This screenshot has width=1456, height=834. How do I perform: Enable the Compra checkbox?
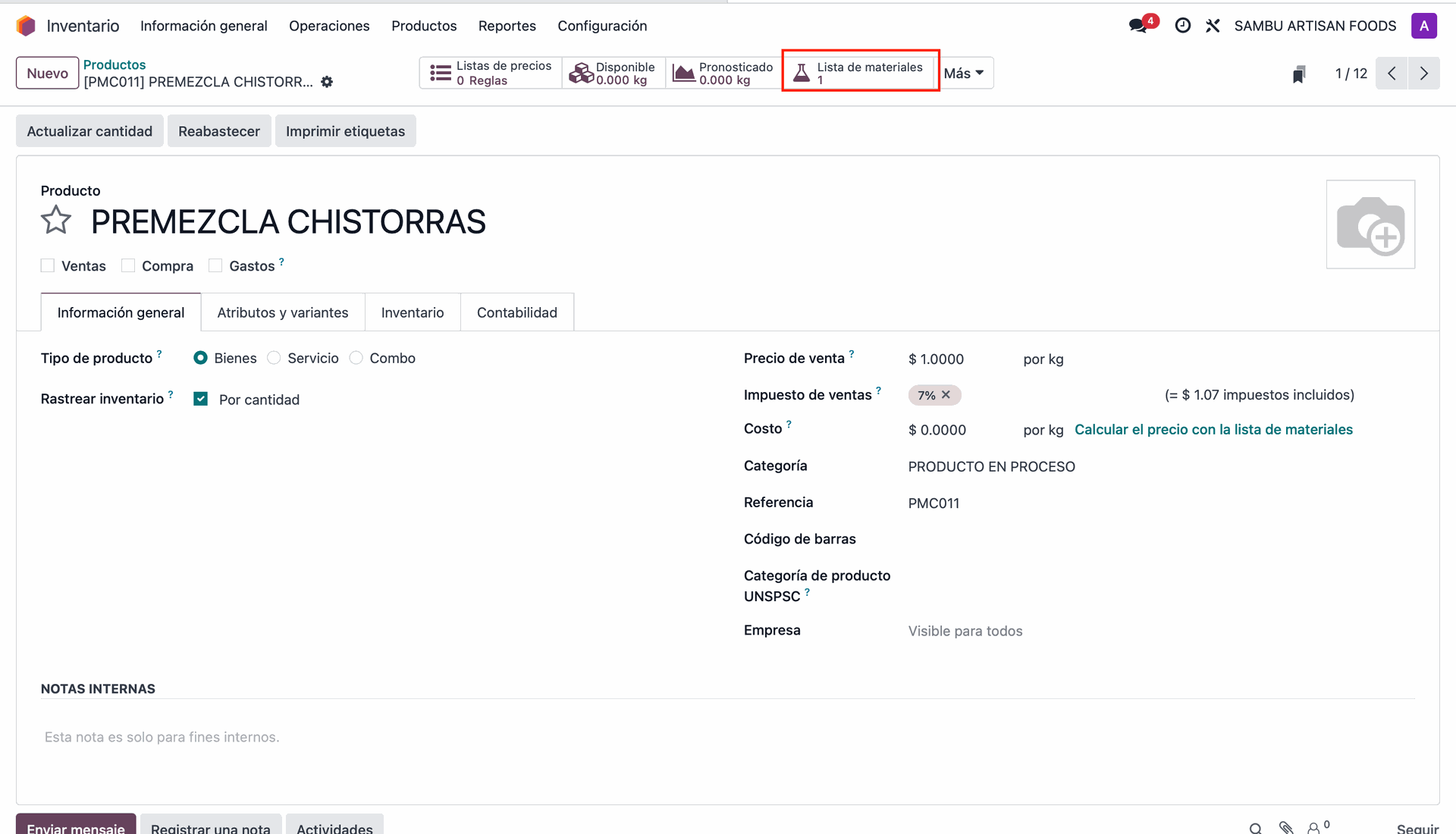click(128, 266)
